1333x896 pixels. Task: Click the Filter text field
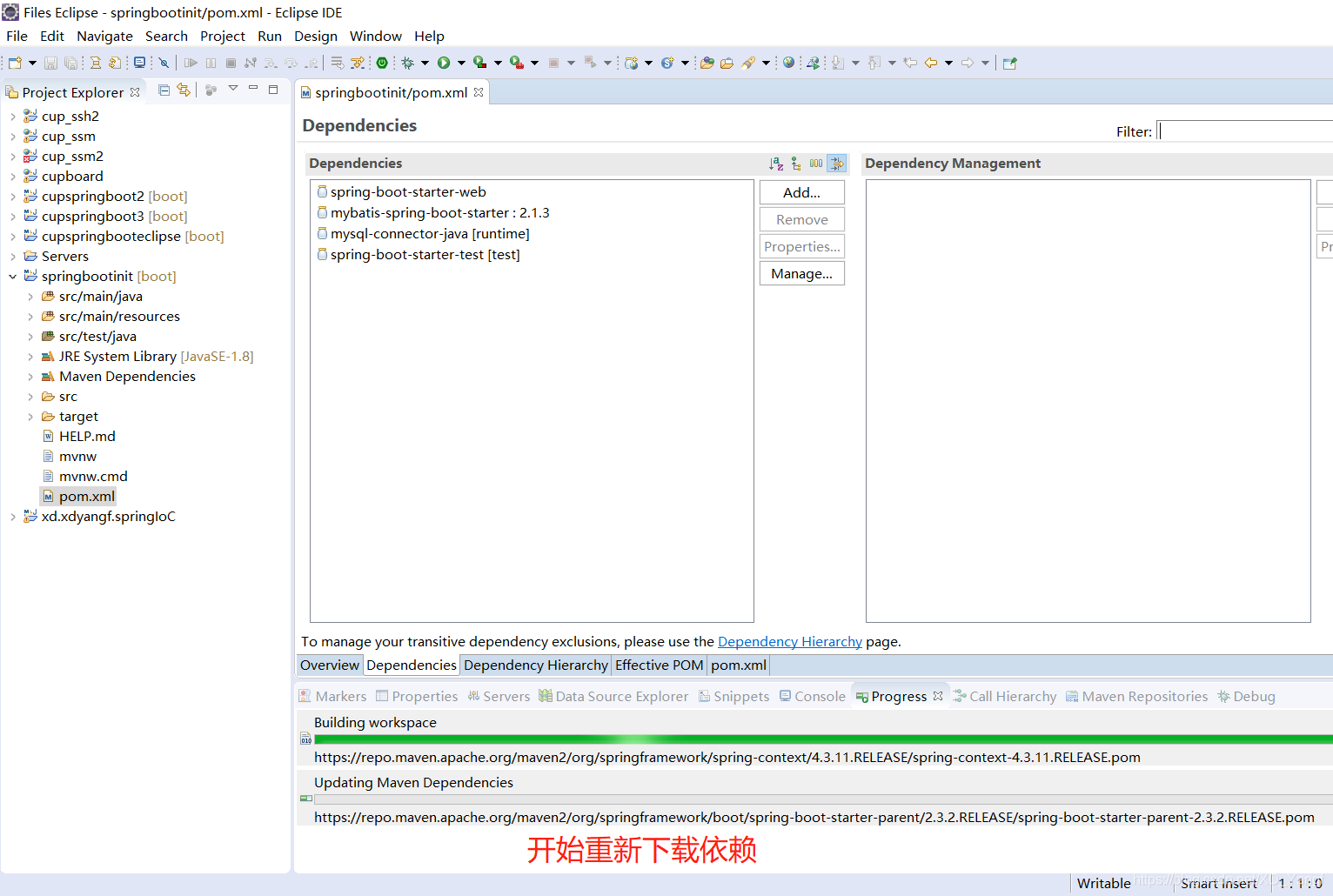(x=1245, y=131)
